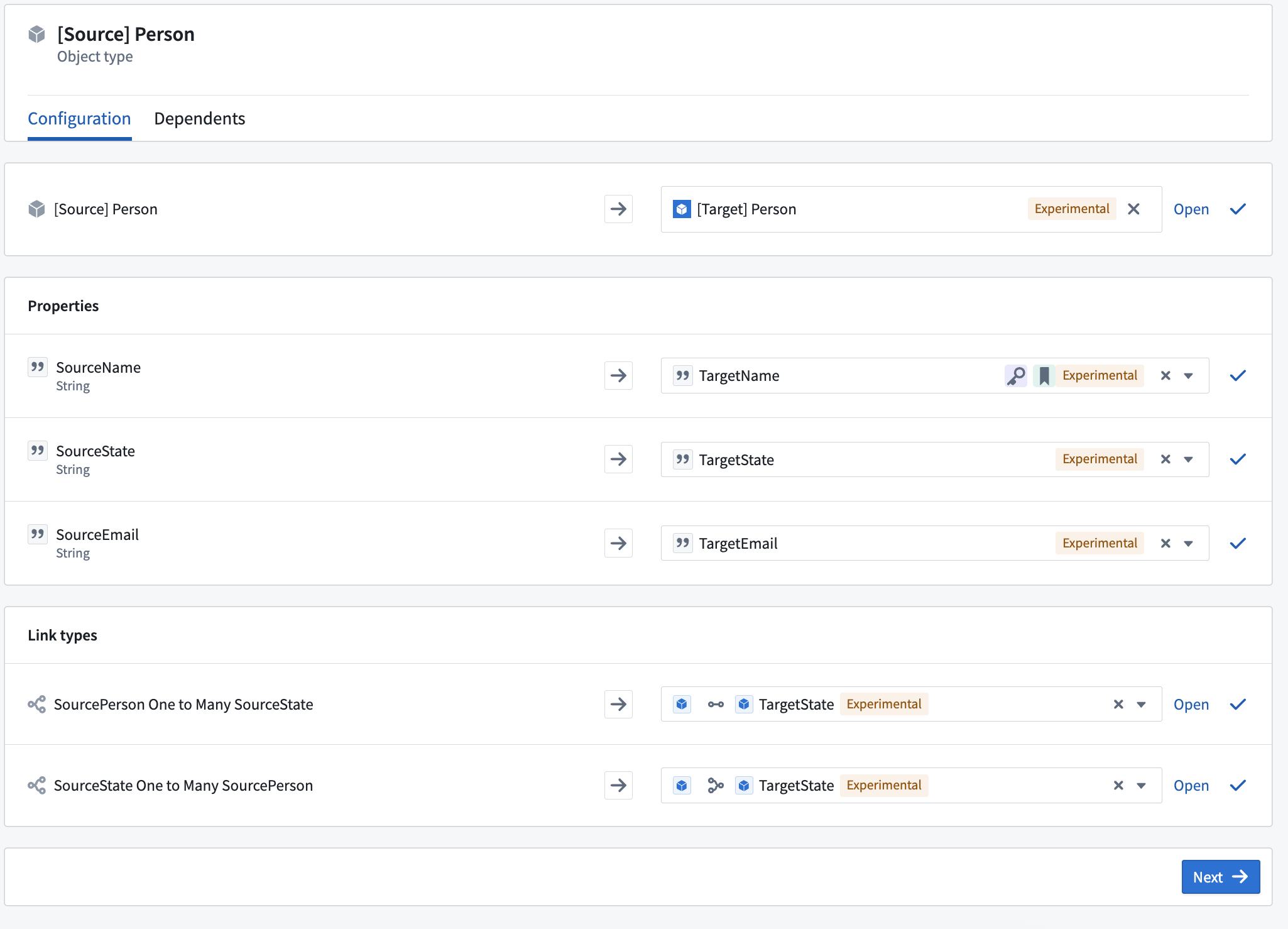Remove the TargetEmail mapping with the X
The image size is (1288, 929).
coord(1165,542)
